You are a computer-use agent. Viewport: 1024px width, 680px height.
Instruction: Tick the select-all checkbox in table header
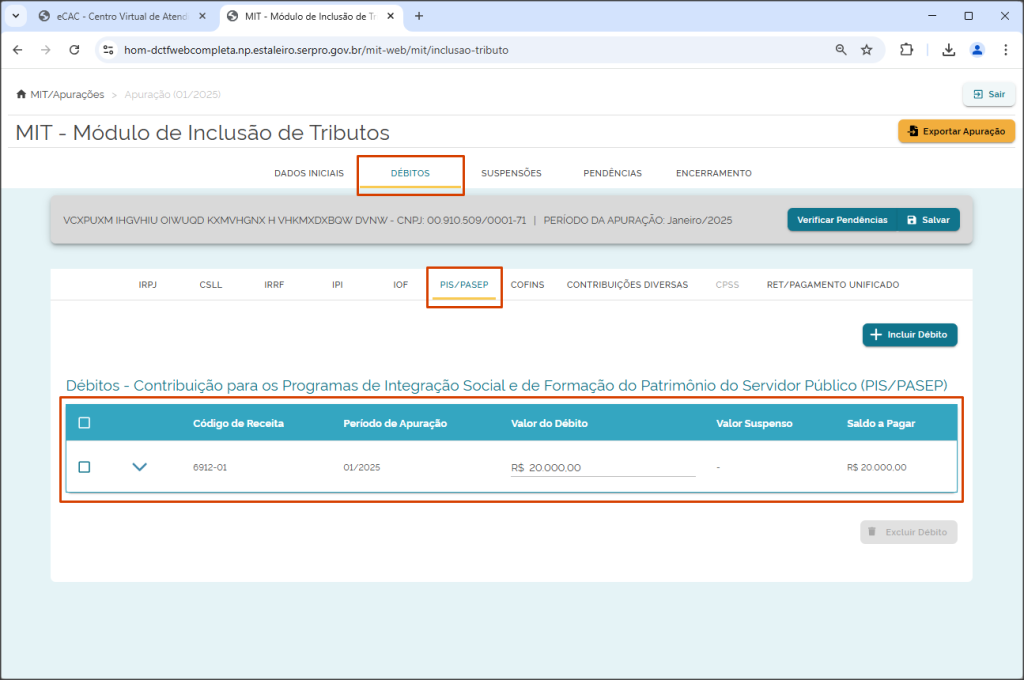(x=84, y=423)
